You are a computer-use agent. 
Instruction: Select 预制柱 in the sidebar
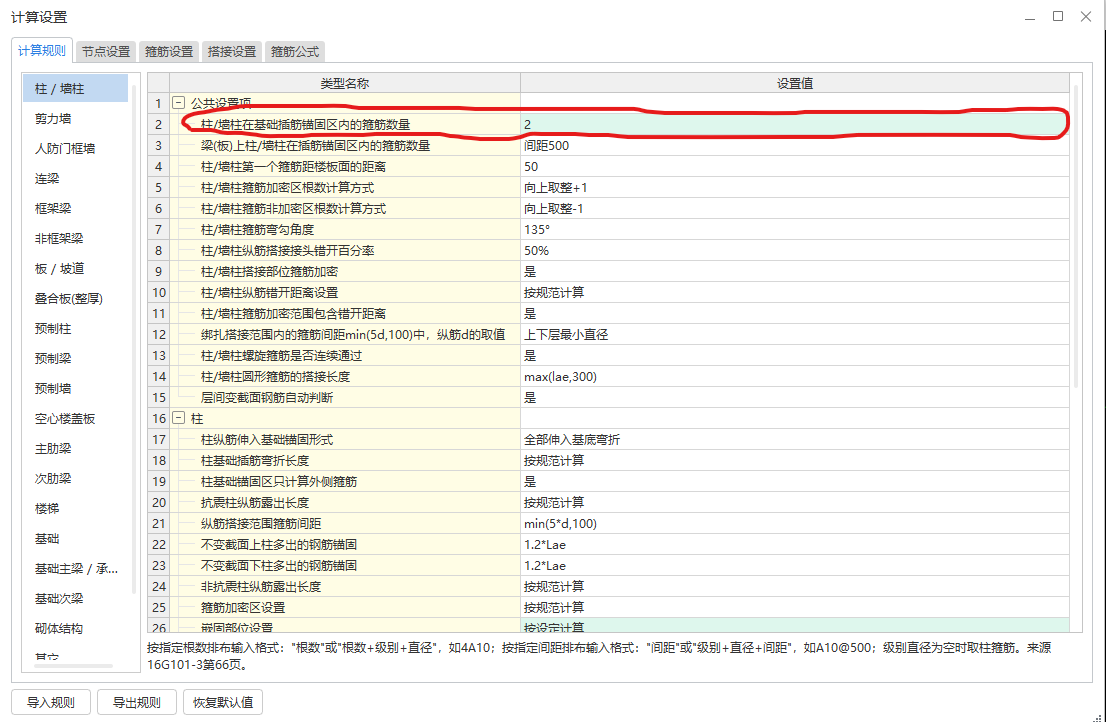75,329
